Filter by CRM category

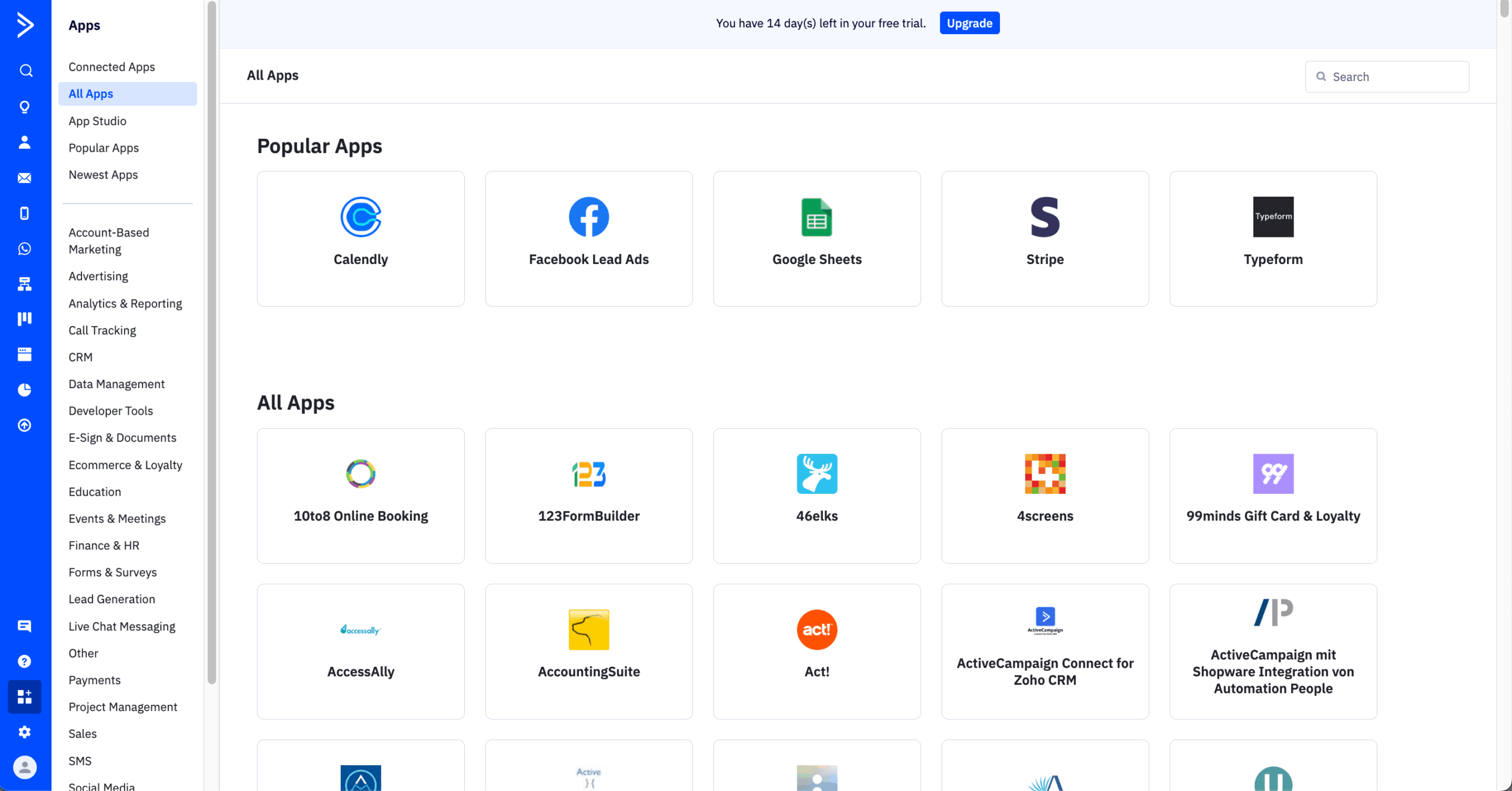coord(80,357)
